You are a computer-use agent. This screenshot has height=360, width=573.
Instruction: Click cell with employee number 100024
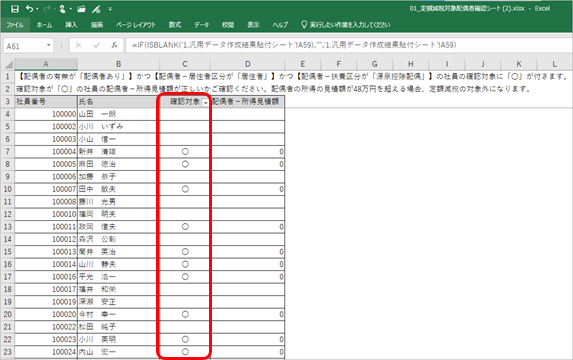coord(46,352)
